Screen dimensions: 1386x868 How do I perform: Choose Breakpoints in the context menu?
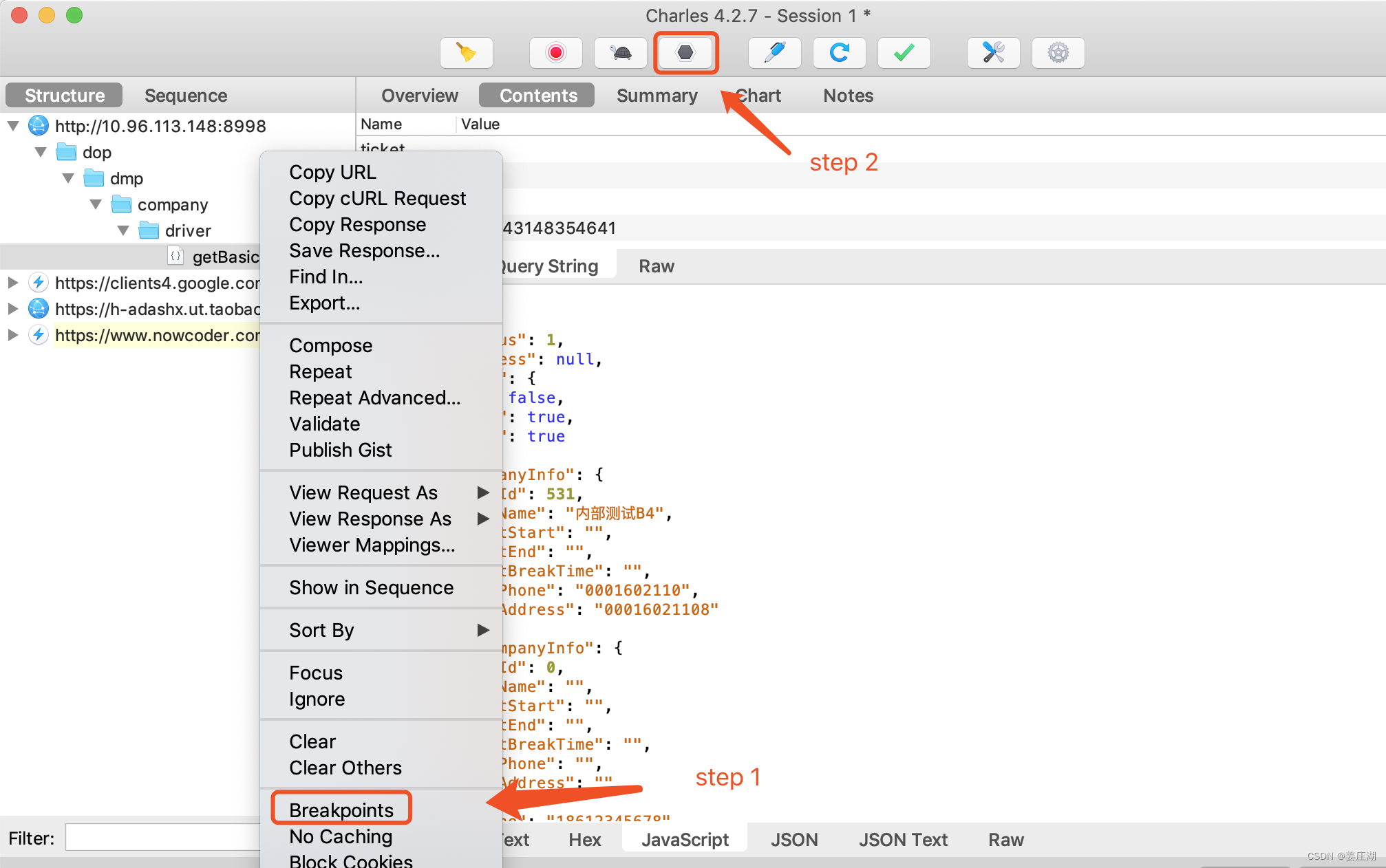341,810
